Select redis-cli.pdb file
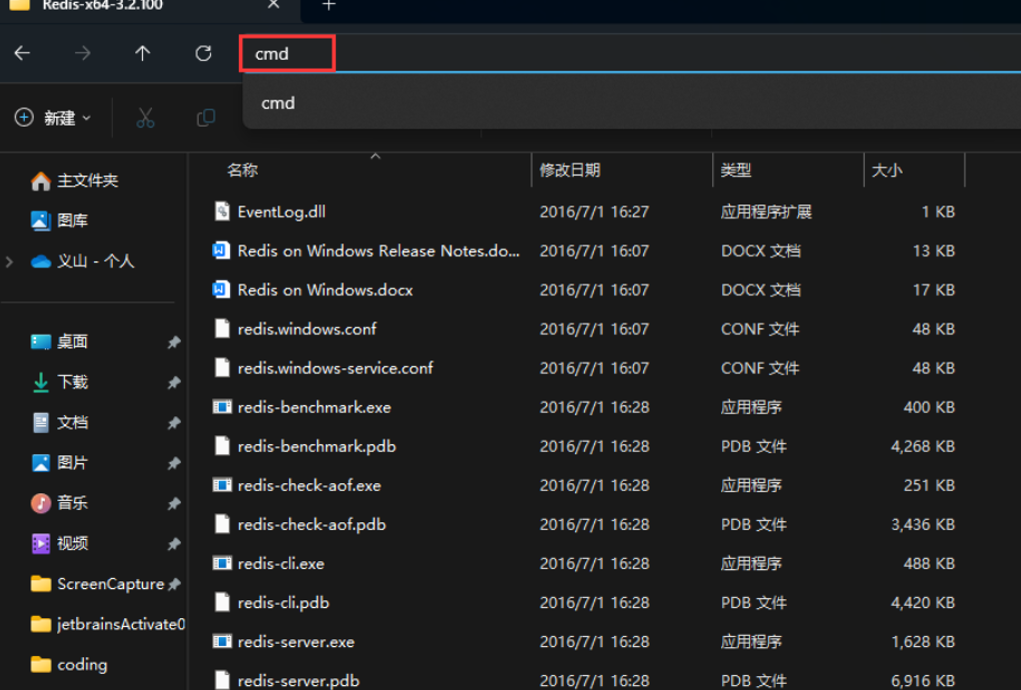 coord(283,602)
